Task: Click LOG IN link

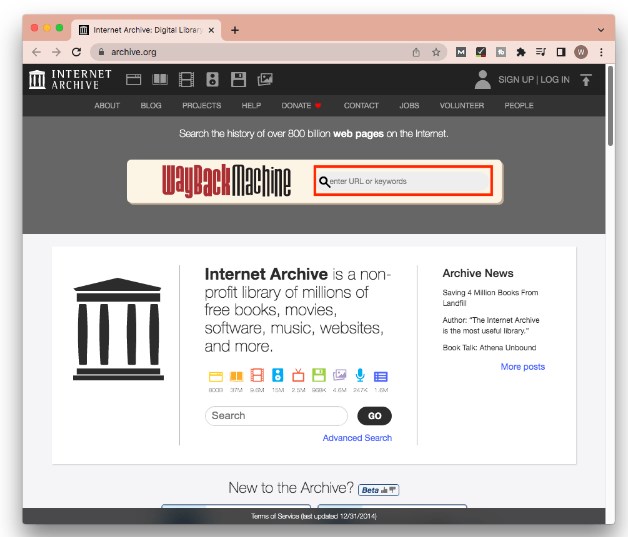Action: [x=555, y=80]
